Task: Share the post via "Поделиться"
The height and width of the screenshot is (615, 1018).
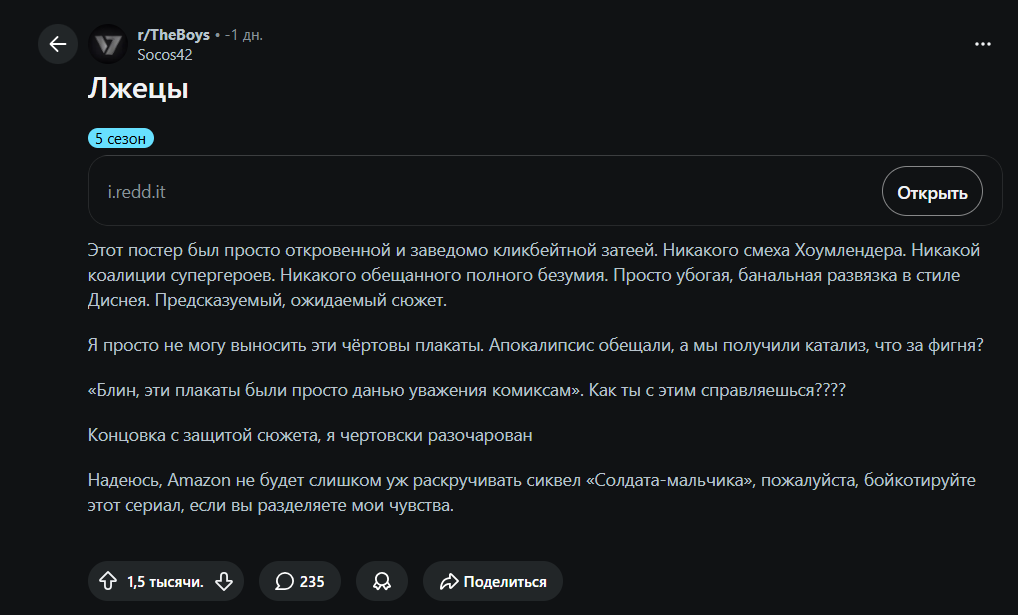Action: coord(493,581)
